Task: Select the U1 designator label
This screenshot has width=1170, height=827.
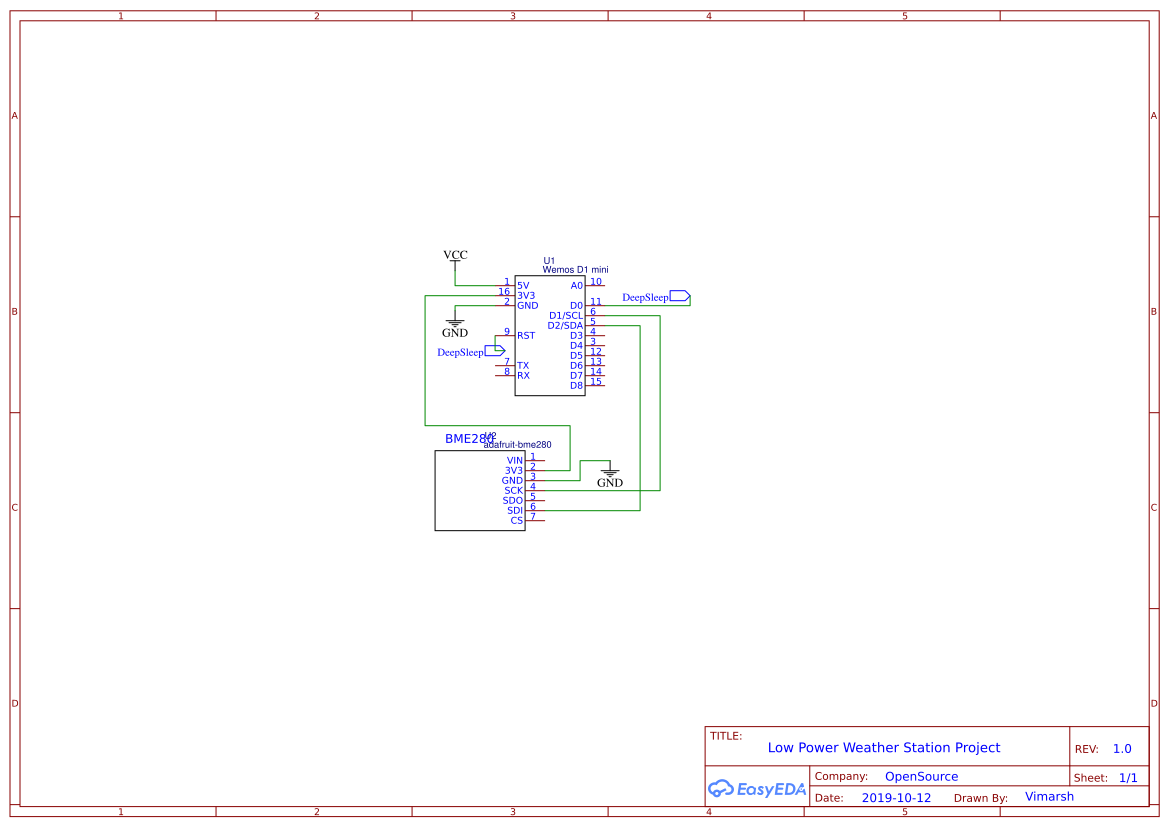Action: tap(549, 261)
